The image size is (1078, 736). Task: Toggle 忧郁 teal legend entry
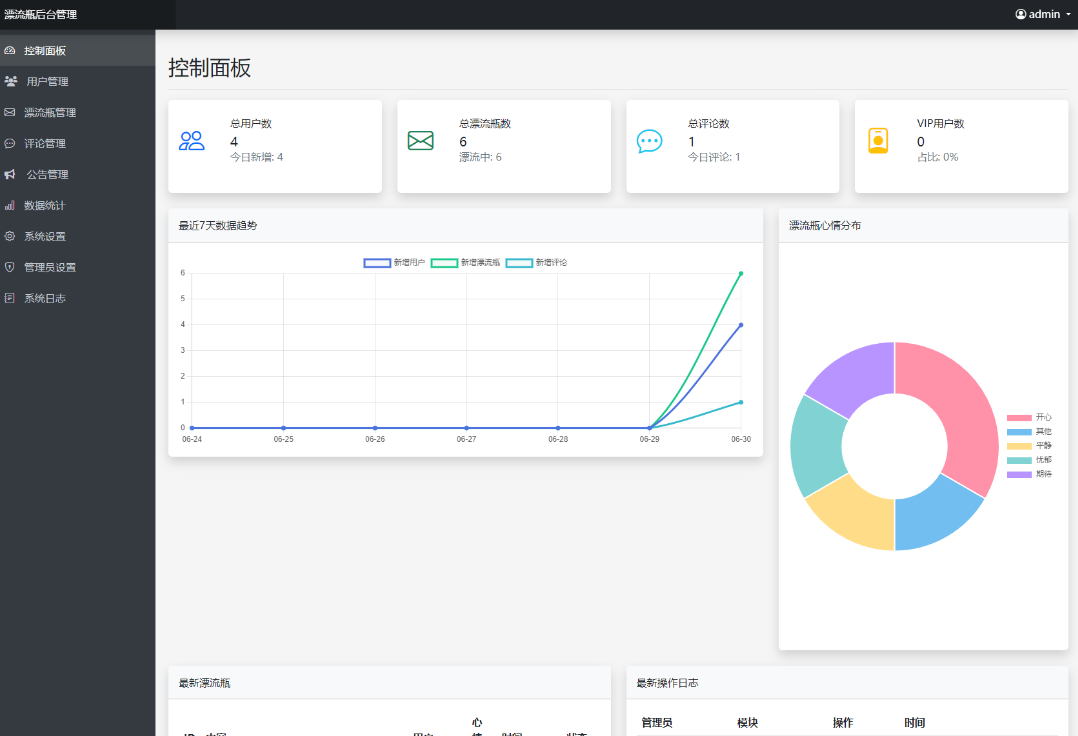coord(1029,460)
